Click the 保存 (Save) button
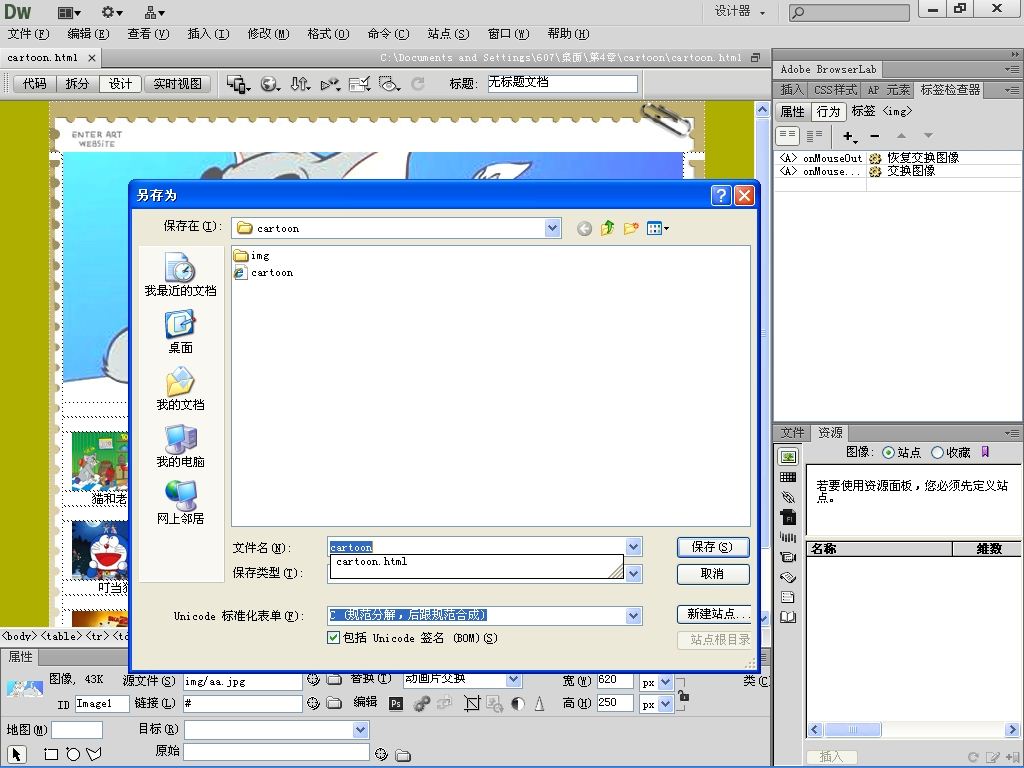Image resolution: width=1024 pixels, height=768 pixels. 712,547
